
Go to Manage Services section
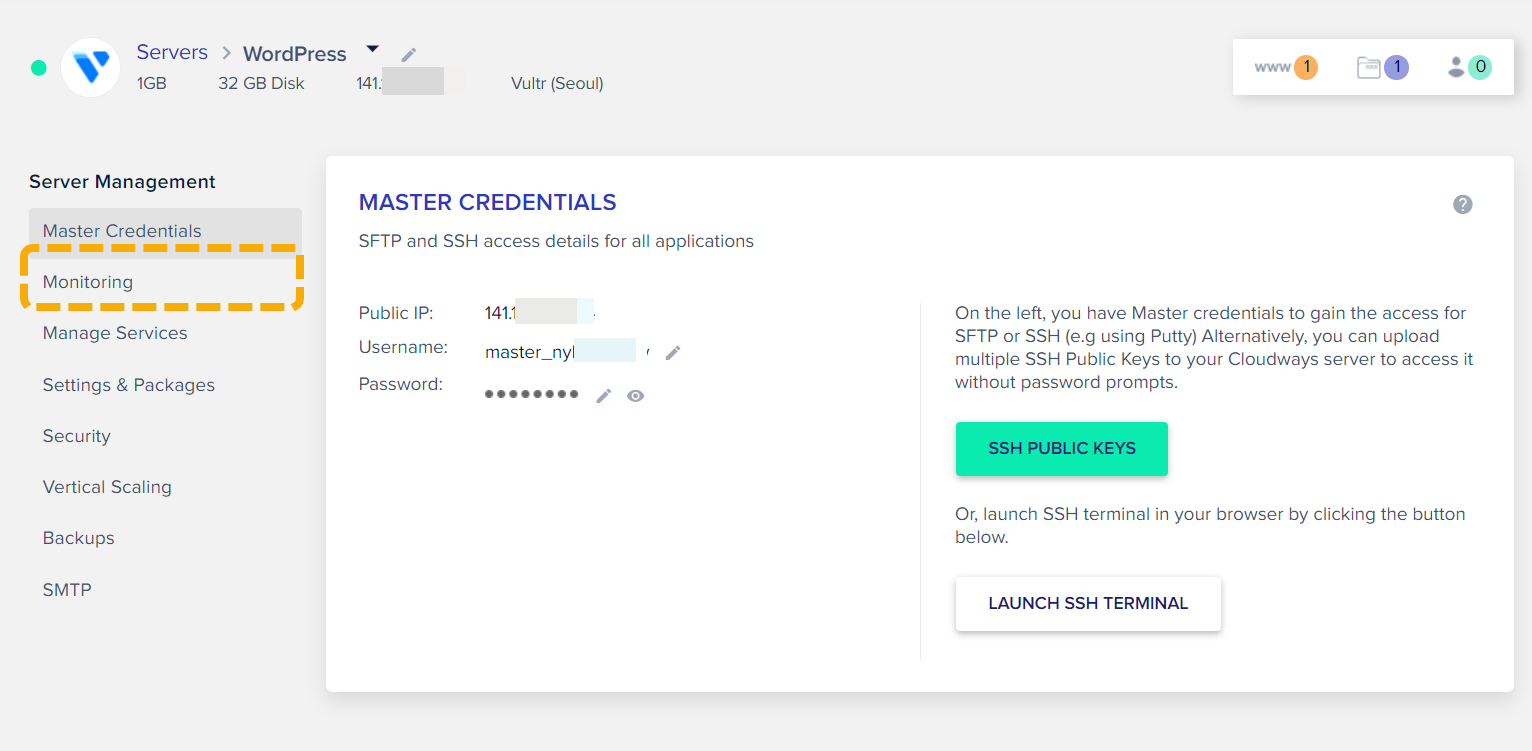click(115, 333)
